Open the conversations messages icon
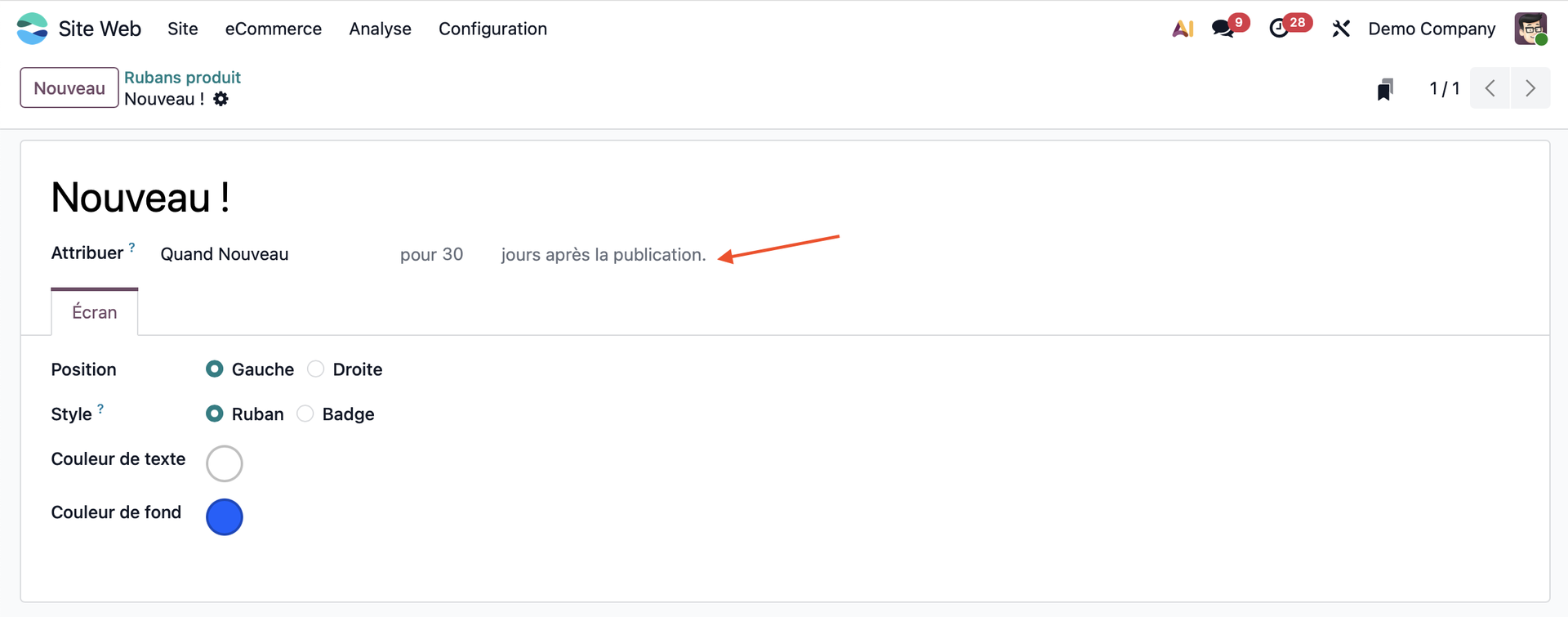The width and height of the screenshot is (1568, 617). click(1223, 29)
